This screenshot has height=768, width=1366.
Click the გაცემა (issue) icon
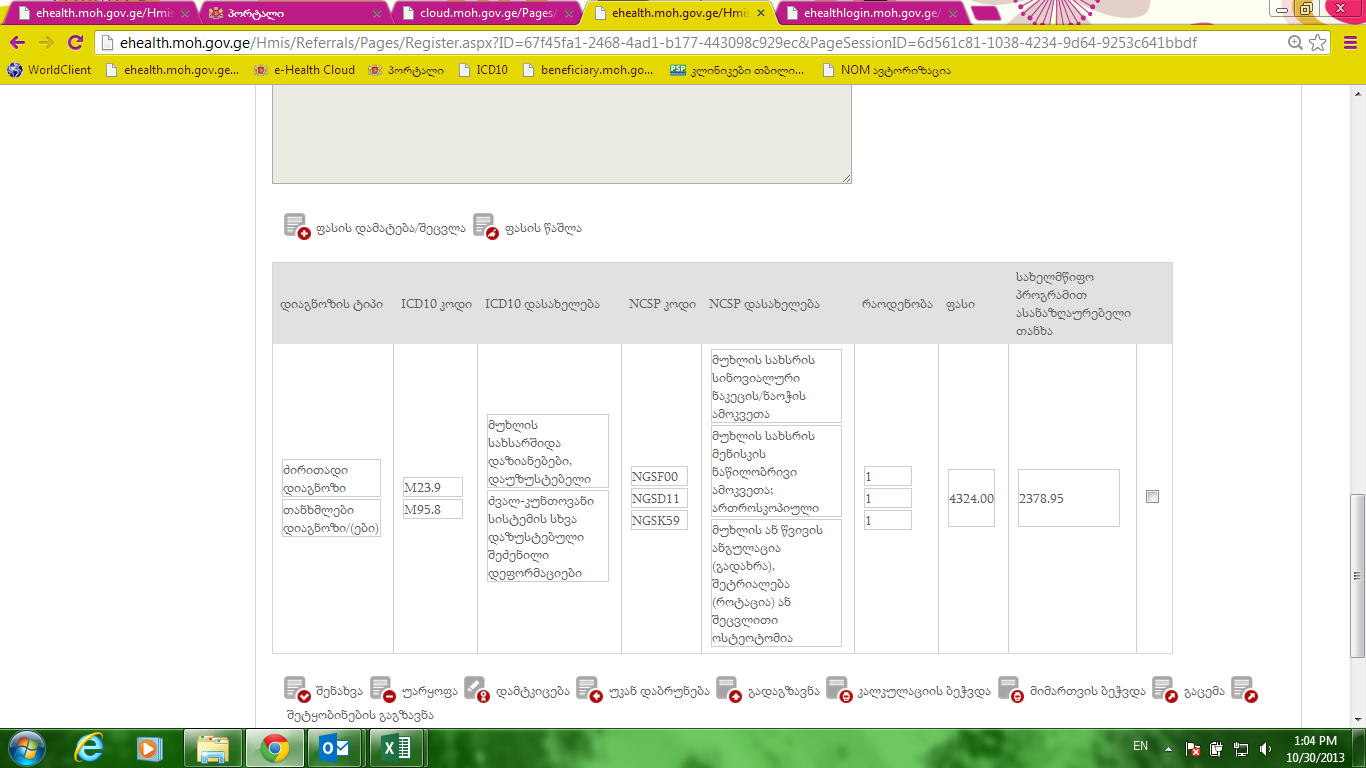point(1163,689)
